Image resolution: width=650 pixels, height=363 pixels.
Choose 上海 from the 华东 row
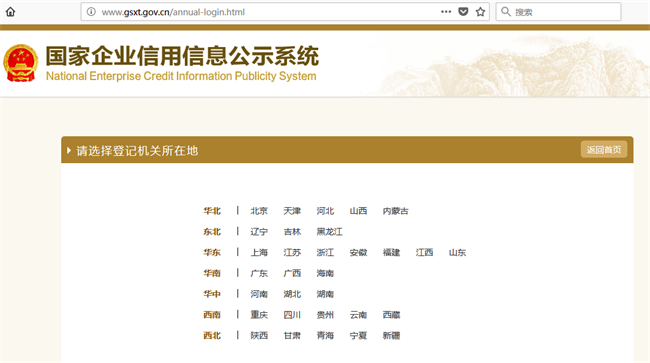tap(259, 252)
